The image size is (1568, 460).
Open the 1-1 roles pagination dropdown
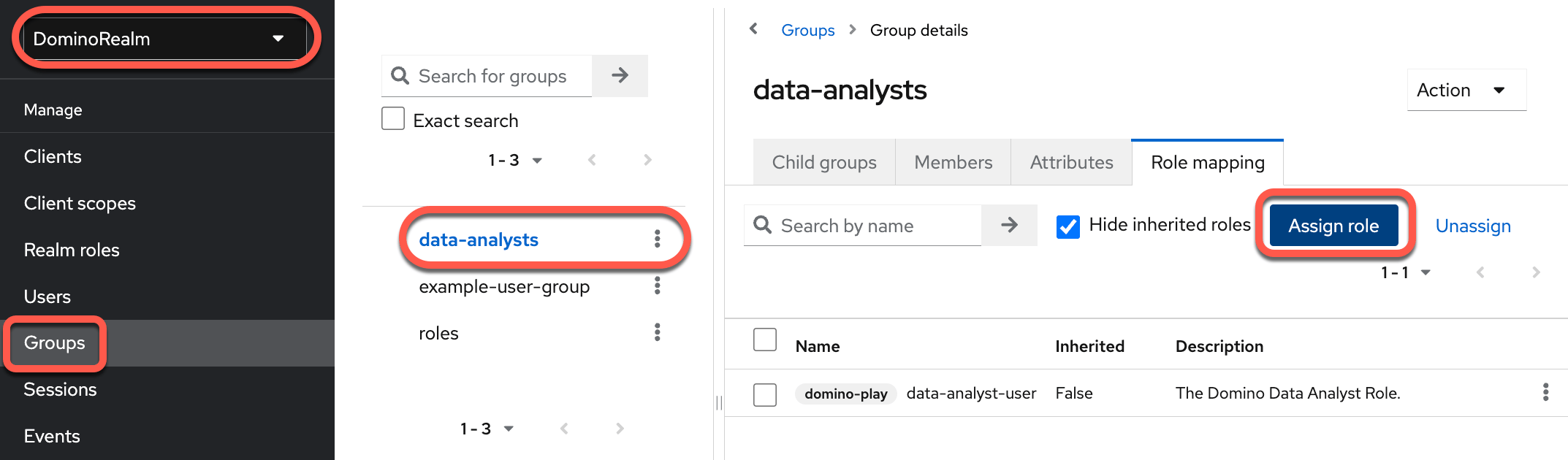click(x=1405, y=272)
